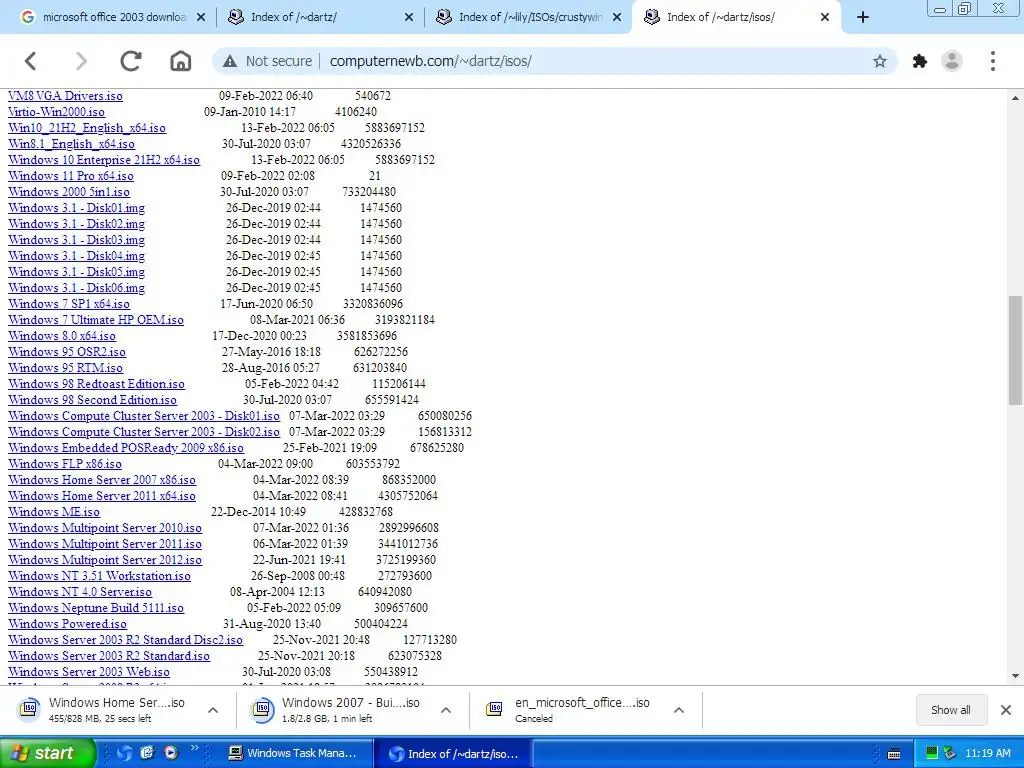Close the crustywin ISOs tab

(x=616, y=18)
